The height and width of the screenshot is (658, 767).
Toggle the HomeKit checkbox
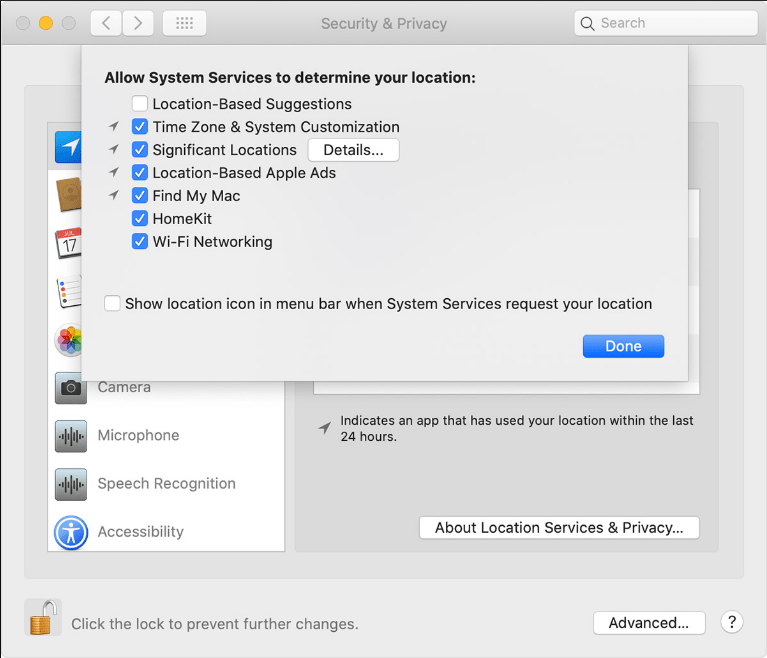(x=140, y=219)
